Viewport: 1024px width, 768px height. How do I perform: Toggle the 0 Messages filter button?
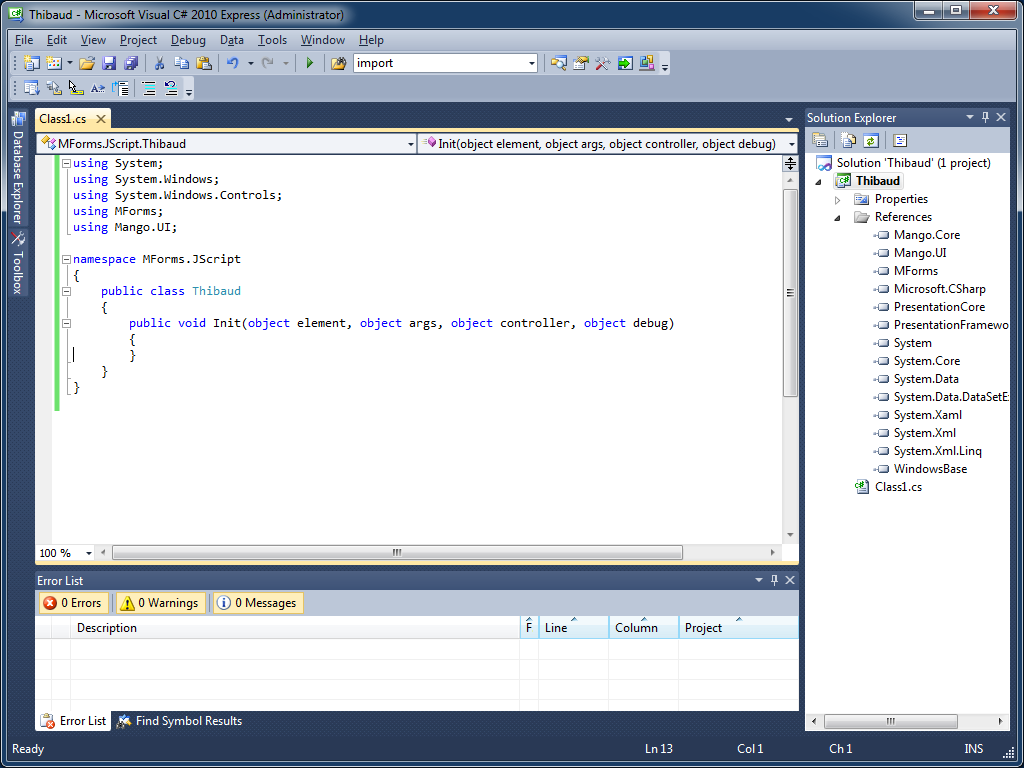point(257,603)
